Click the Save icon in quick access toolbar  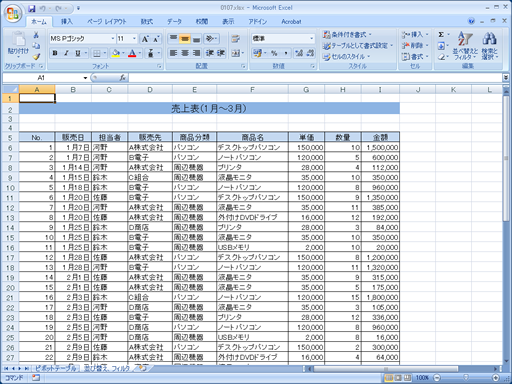click(x=32, y=8)
